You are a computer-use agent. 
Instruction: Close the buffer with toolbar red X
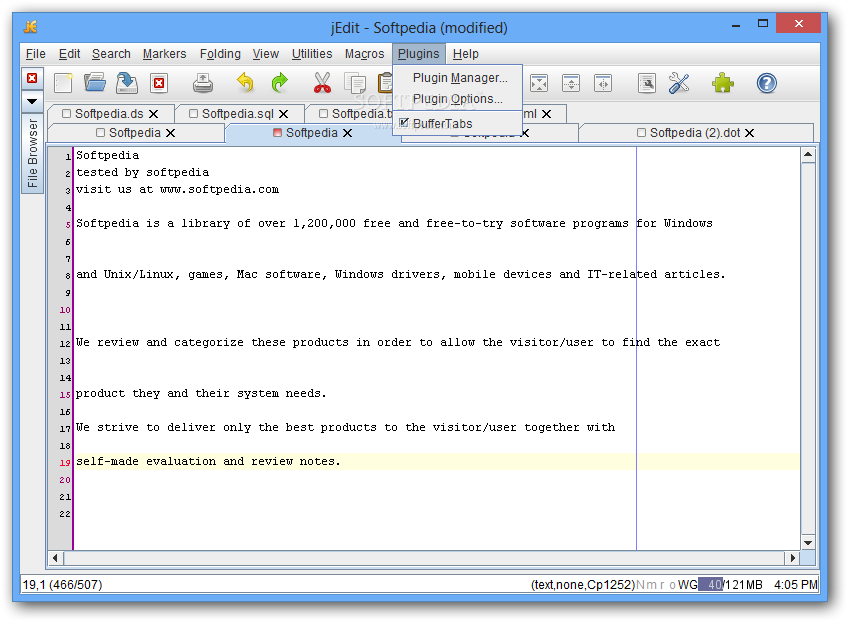[x=159, y=83]
